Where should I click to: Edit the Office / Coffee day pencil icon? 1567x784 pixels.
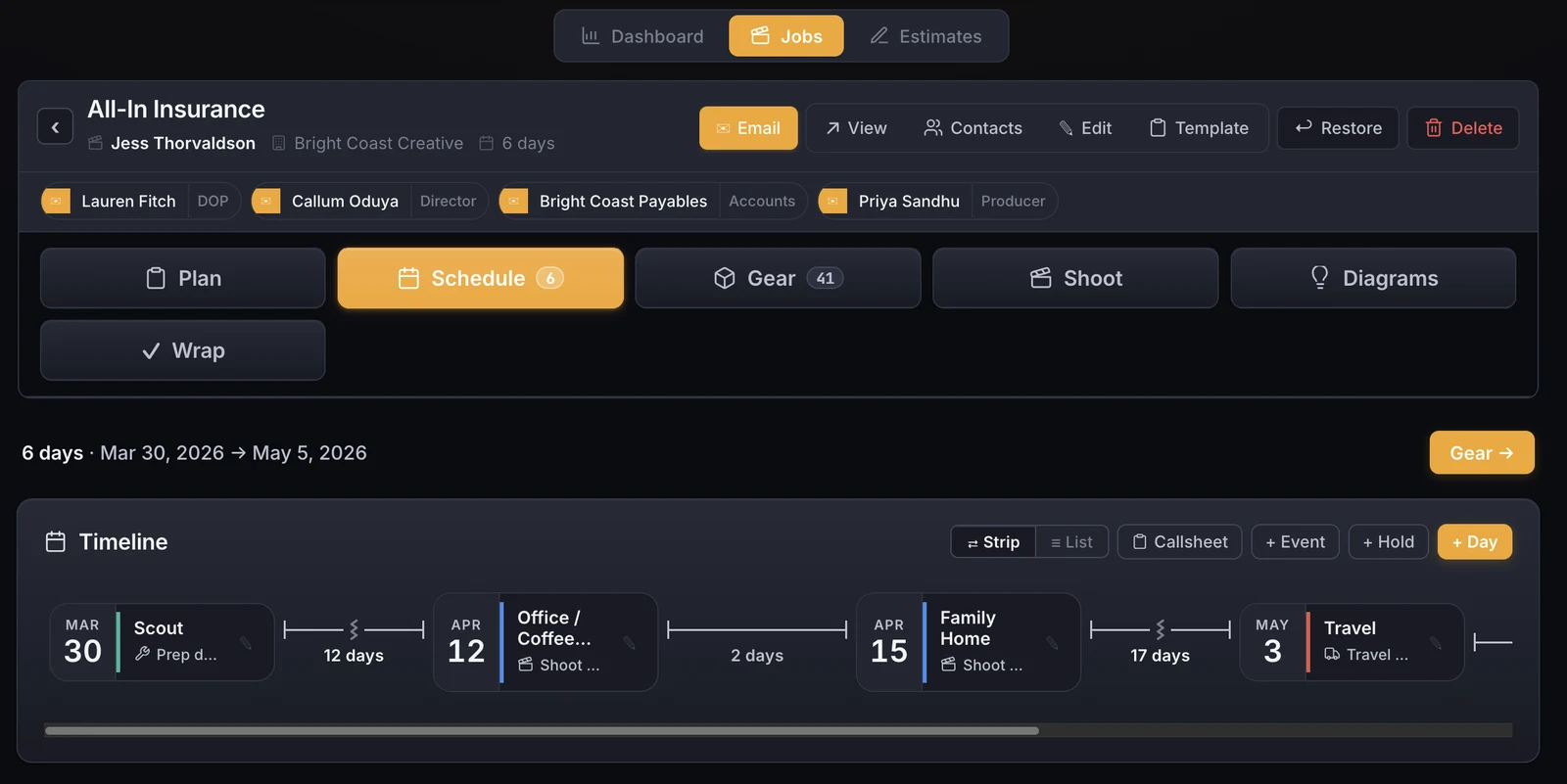tap(630, 643)
